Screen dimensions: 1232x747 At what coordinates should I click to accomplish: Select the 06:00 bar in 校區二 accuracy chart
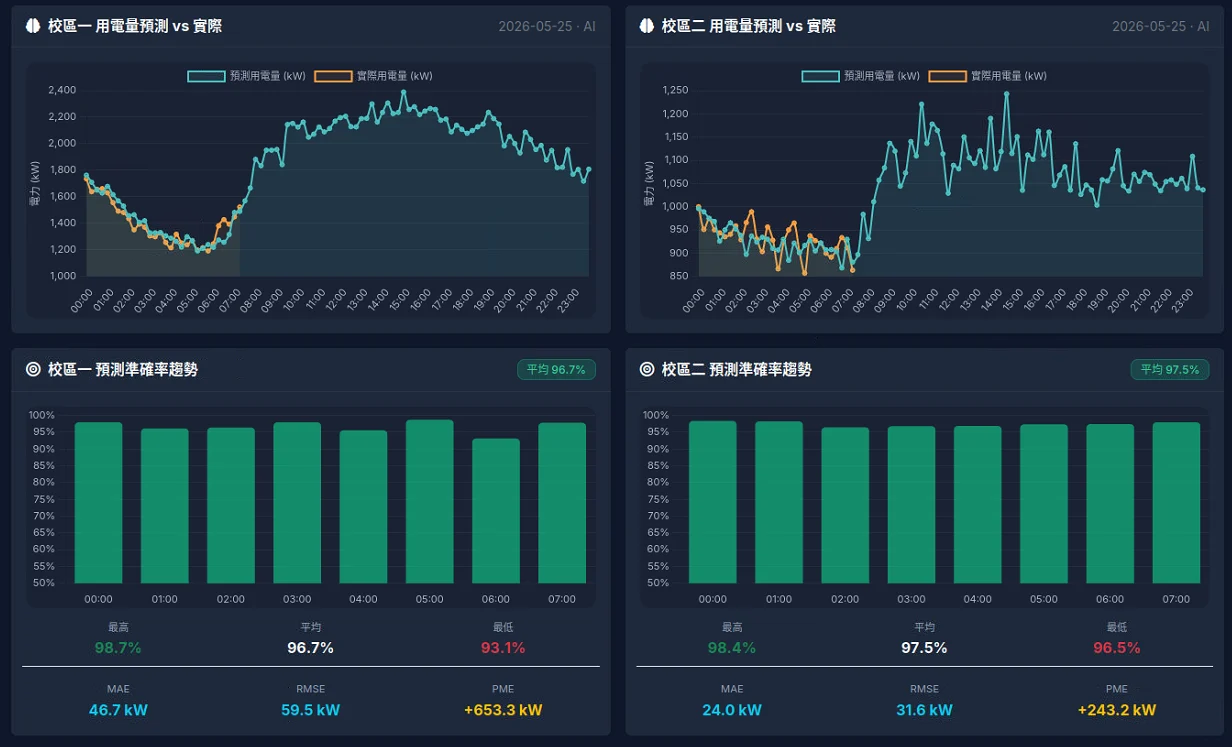tap(1110, 504)
